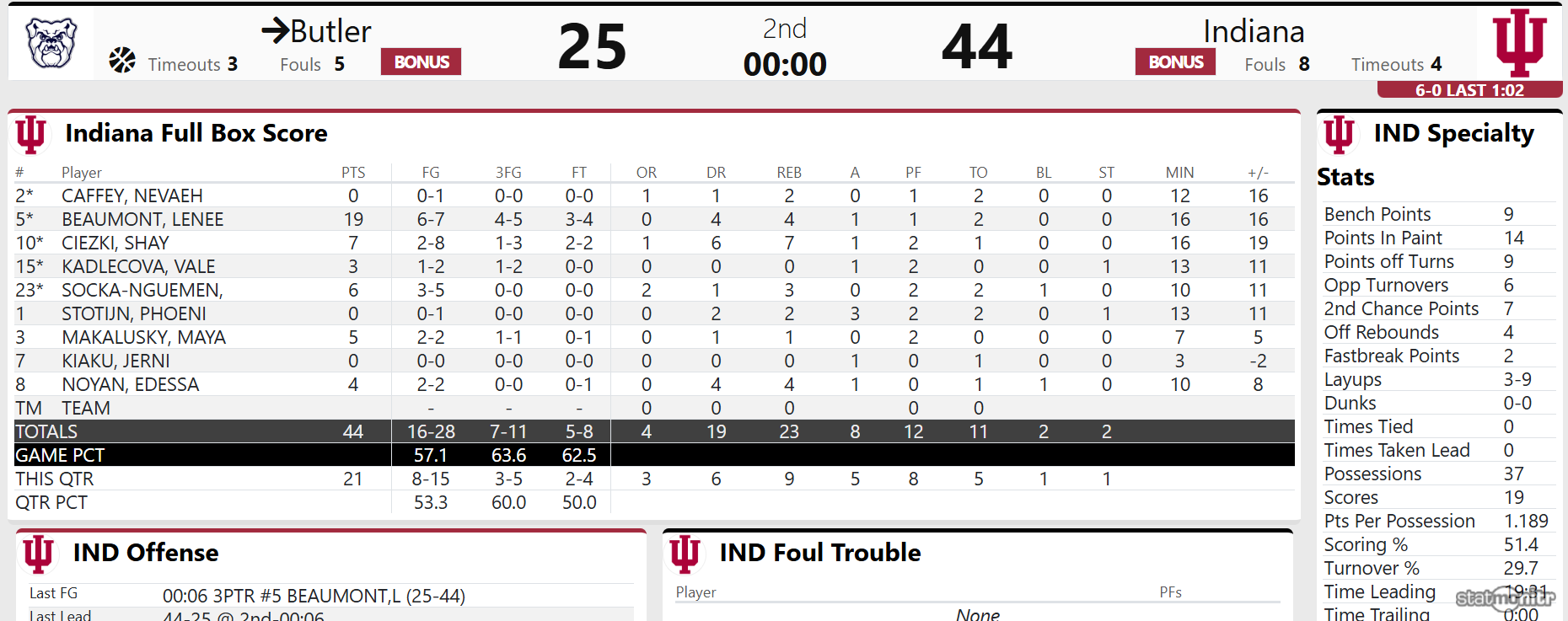Click Indiana's red BONUS indicator
Image resolution: width=1568 pixels, height=621 pixels.
point(1175,62)
